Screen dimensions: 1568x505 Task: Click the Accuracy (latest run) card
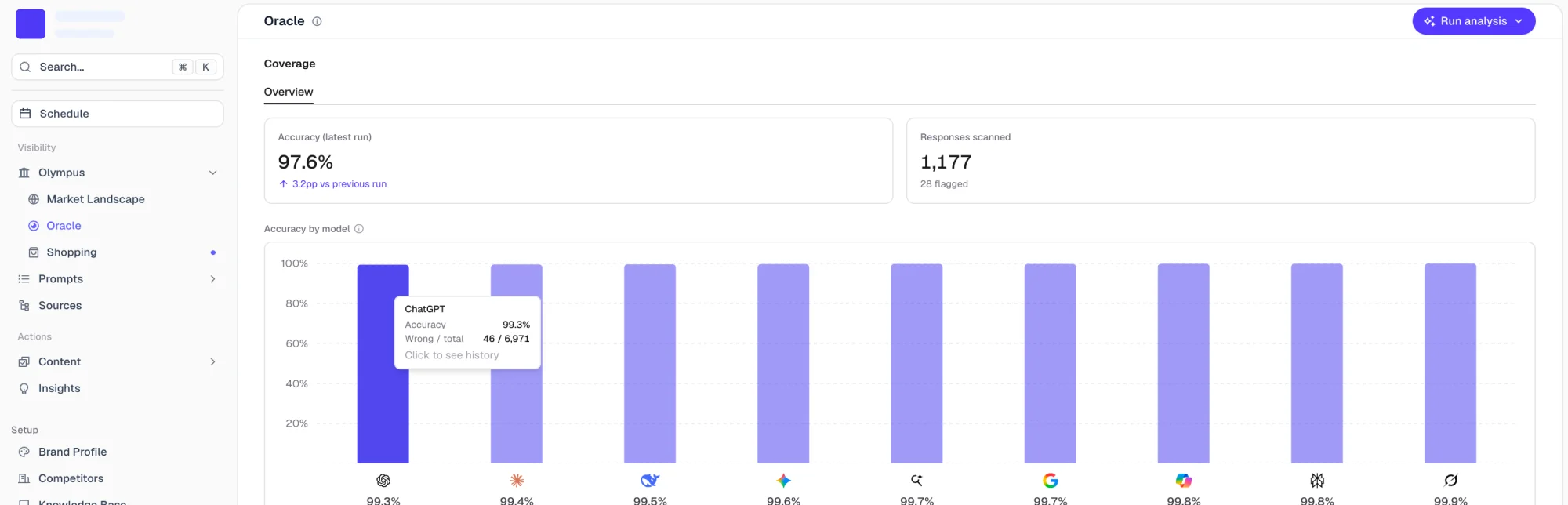point(579,161)
